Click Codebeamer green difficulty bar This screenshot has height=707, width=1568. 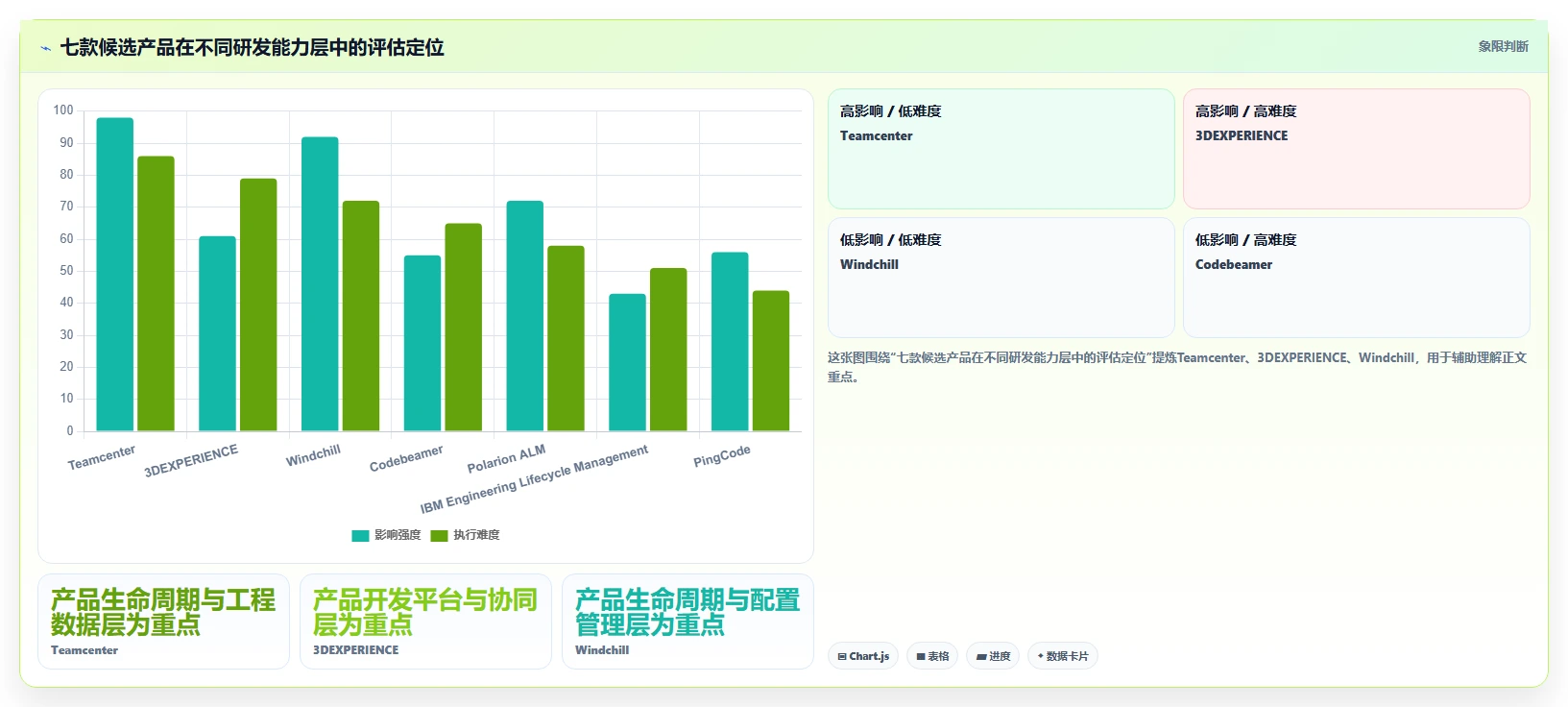[464, 328]
